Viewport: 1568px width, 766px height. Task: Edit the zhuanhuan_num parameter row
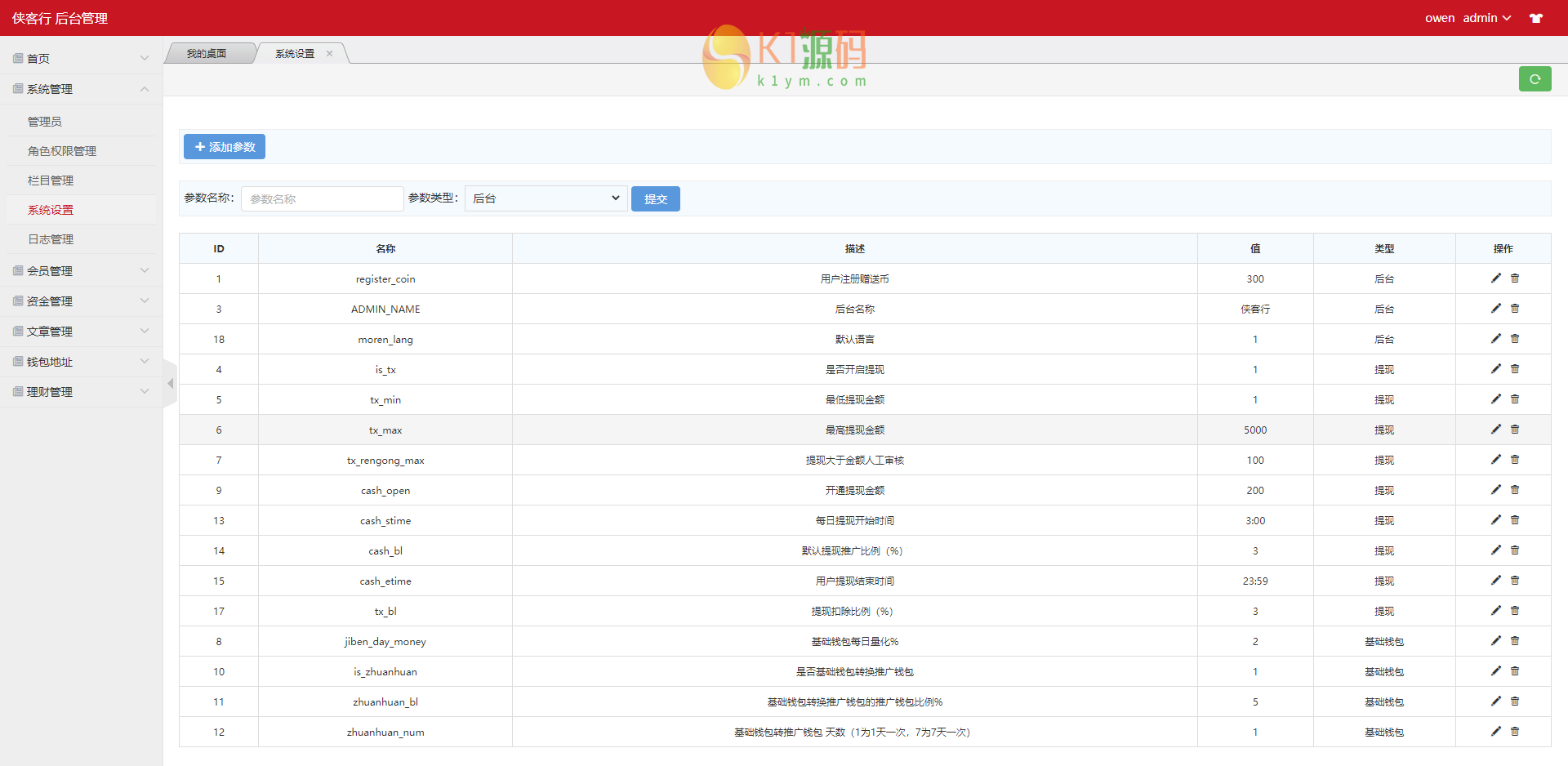pos(1495,732)
